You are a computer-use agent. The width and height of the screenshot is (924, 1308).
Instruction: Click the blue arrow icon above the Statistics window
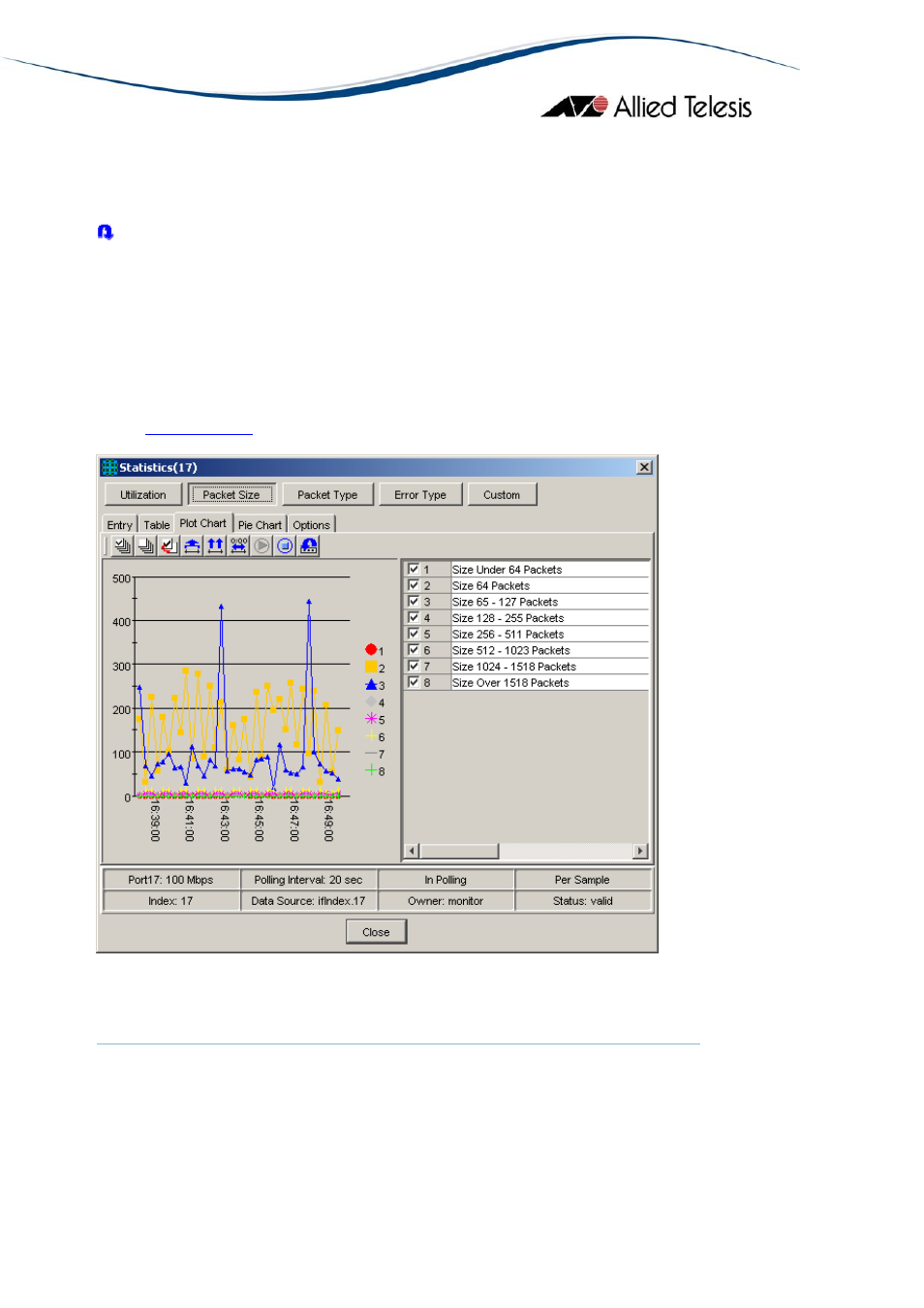[106, 233]
